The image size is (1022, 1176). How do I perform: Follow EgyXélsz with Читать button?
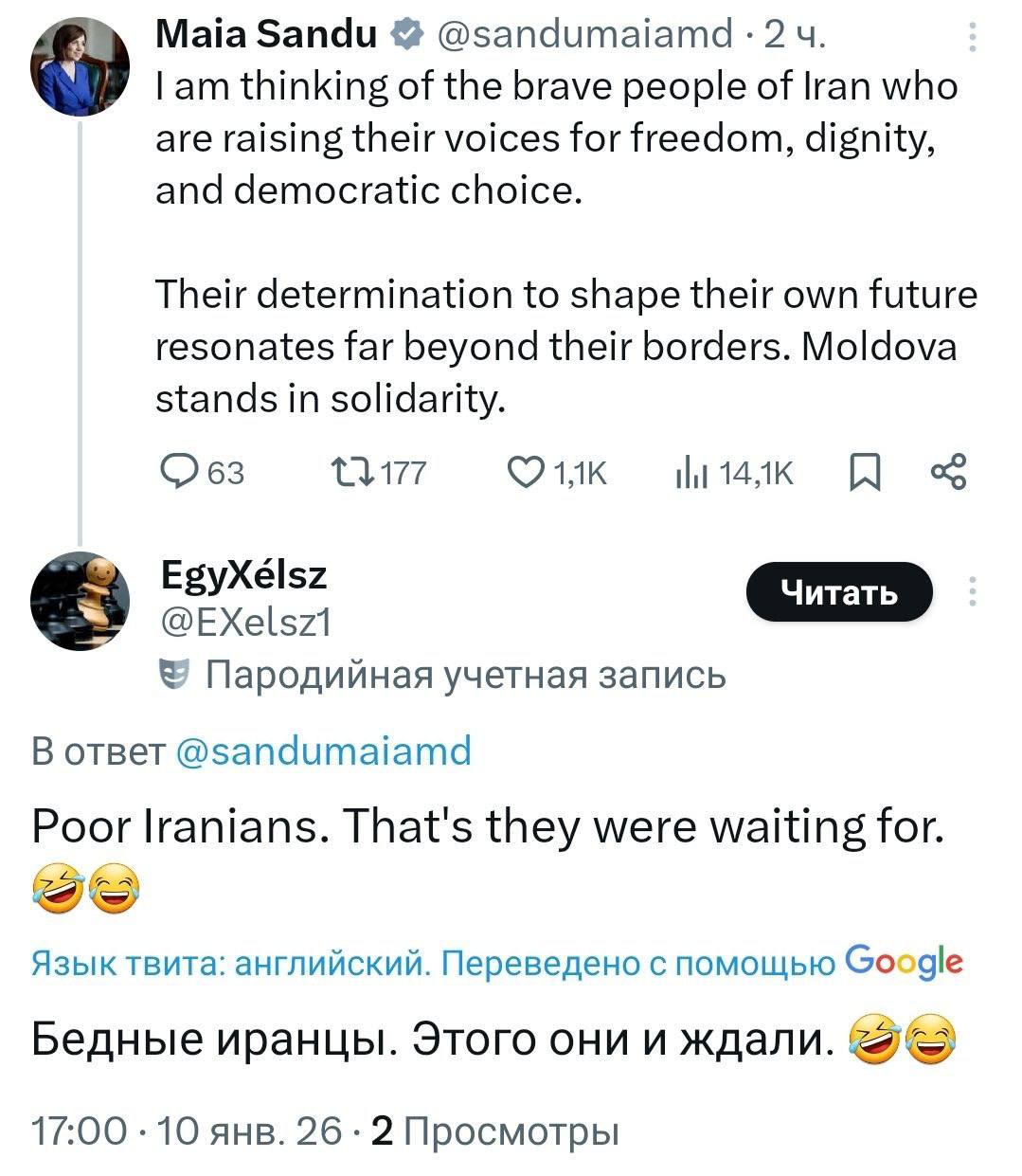(x=839, y=592)
